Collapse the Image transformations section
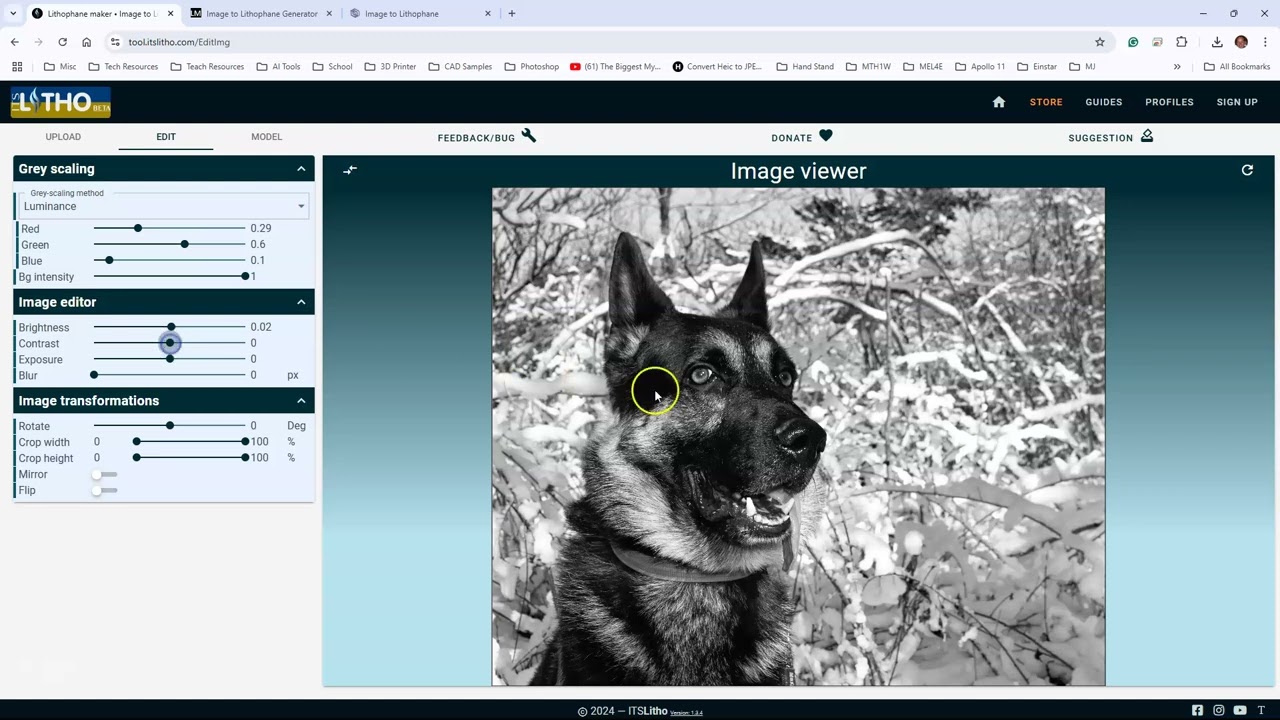 click(x=301, y=401)
